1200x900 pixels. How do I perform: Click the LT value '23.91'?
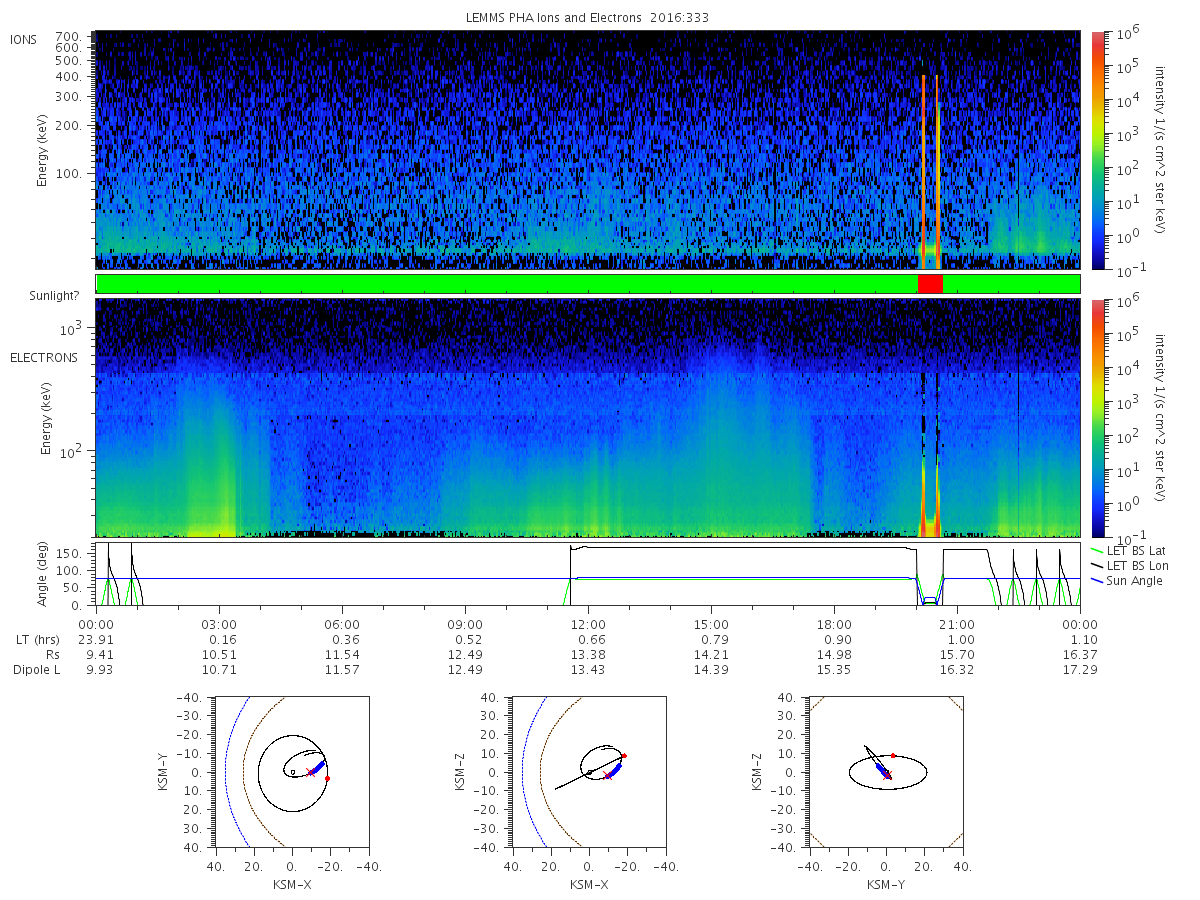click(x=96, y=639)
